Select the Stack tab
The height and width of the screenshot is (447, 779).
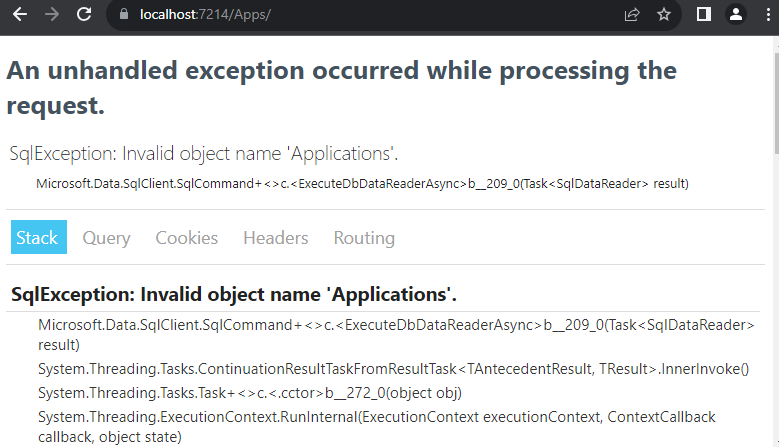pos(38,238)
